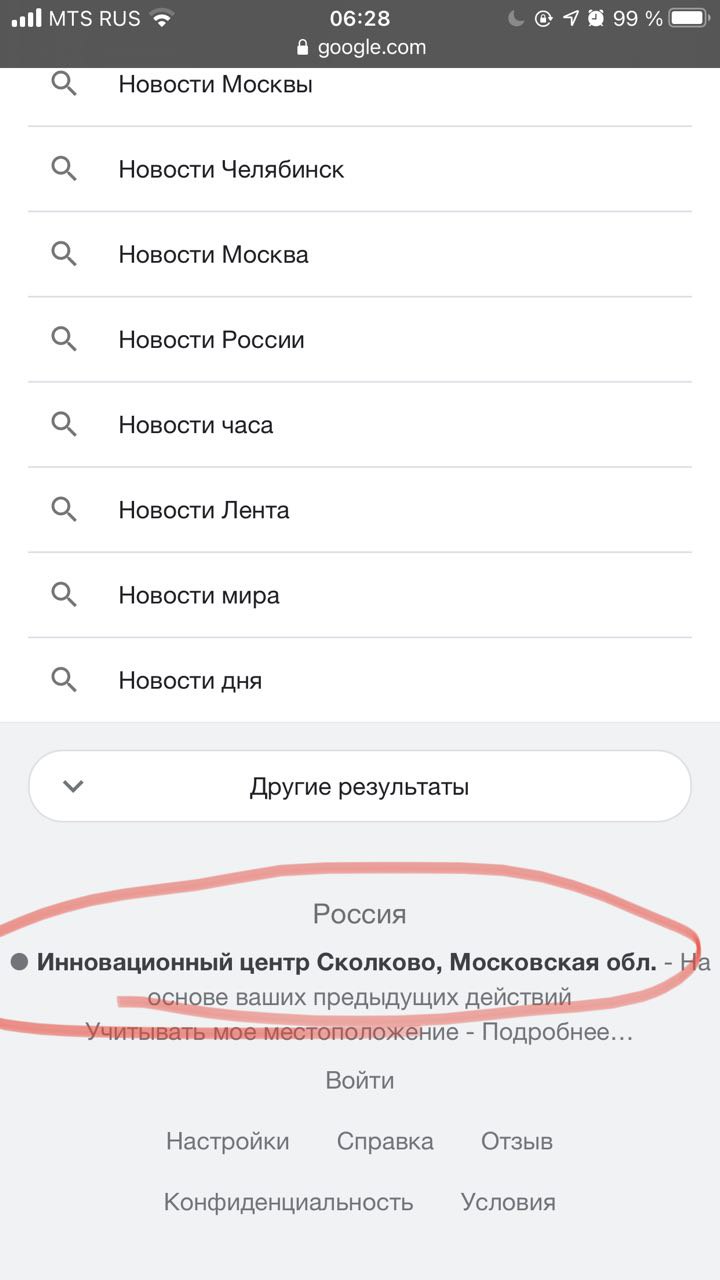The image size is (720, 1280).
Task: Select the Новости Москва suggestion
Action: 360,254
